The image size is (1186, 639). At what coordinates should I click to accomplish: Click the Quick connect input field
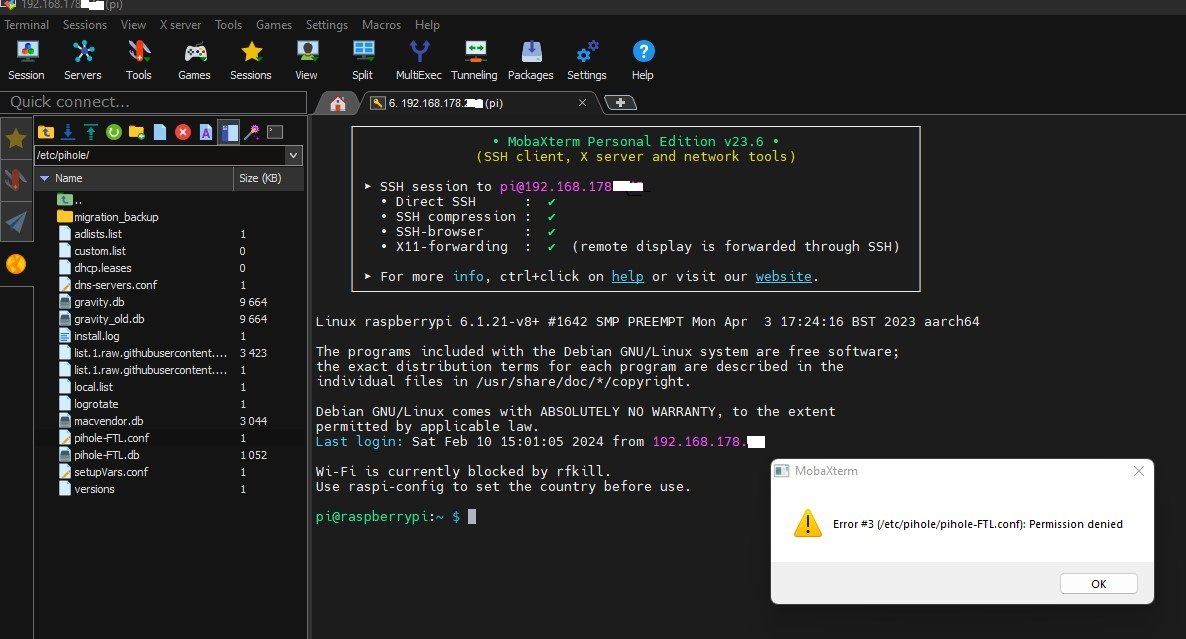(x=153, y=102)
